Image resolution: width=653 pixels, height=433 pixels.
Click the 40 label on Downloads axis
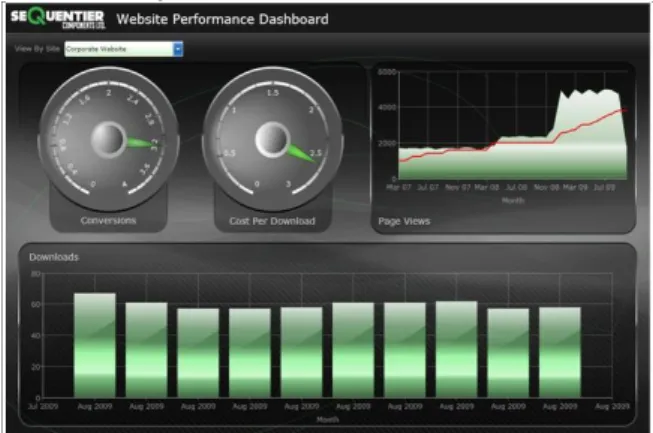(x=36, y=336)
